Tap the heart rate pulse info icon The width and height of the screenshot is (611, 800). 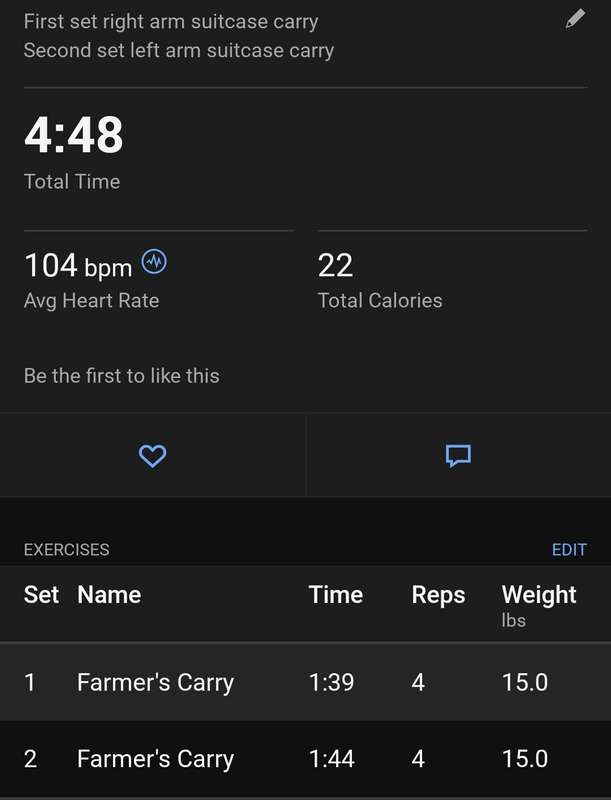(154, 262)
